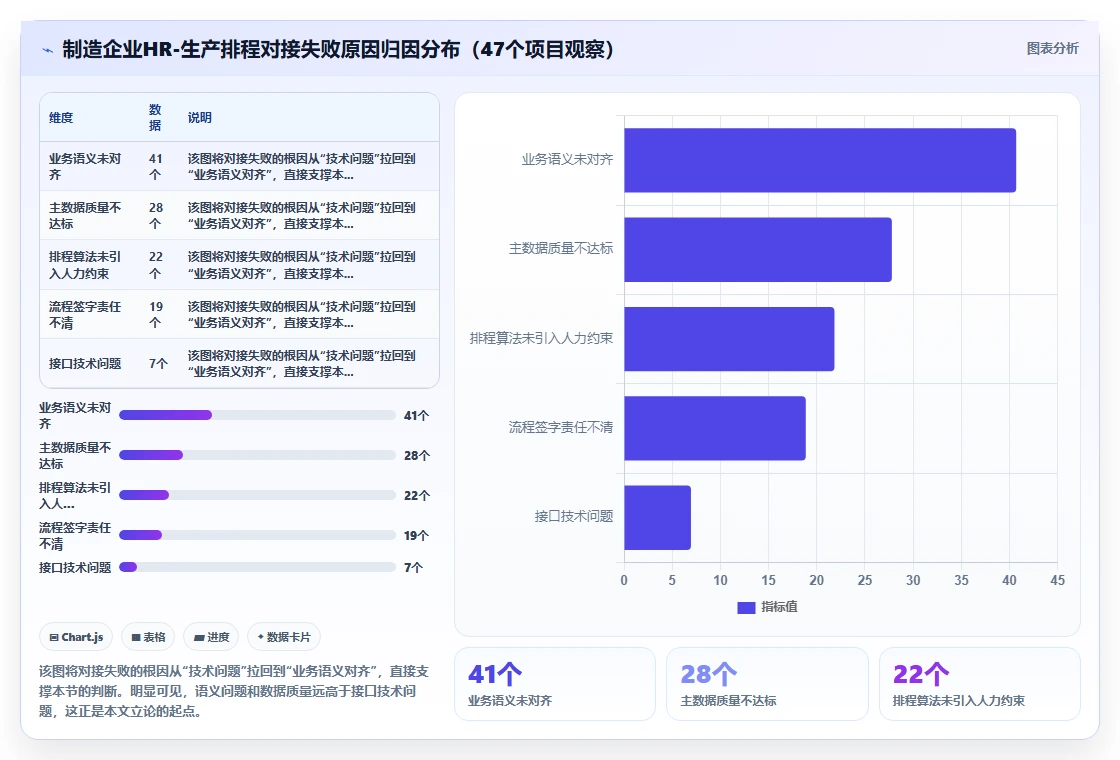Click the 业务语义未对齐 chart axis label
The width and height of the screenshot is (1120, 760).
pos(567,159)
